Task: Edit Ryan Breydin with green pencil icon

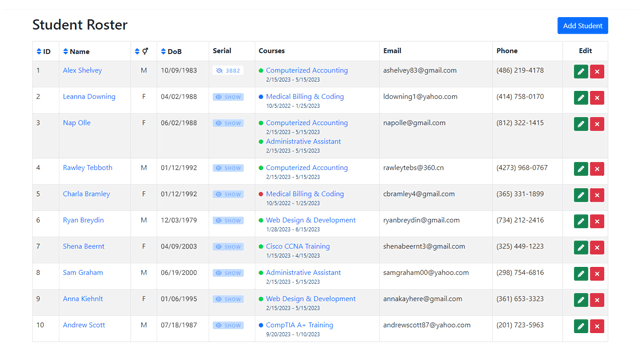Action: coord(580,221)
